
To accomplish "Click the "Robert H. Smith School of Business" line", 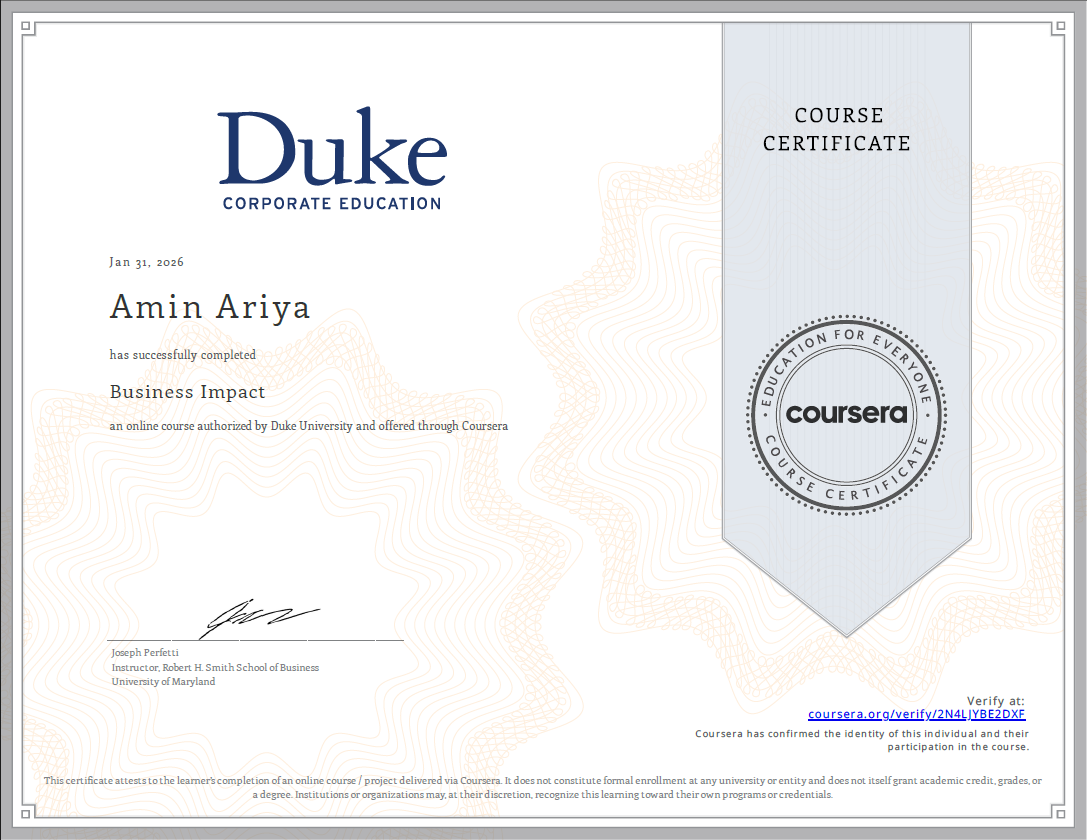I will point(215,667).
